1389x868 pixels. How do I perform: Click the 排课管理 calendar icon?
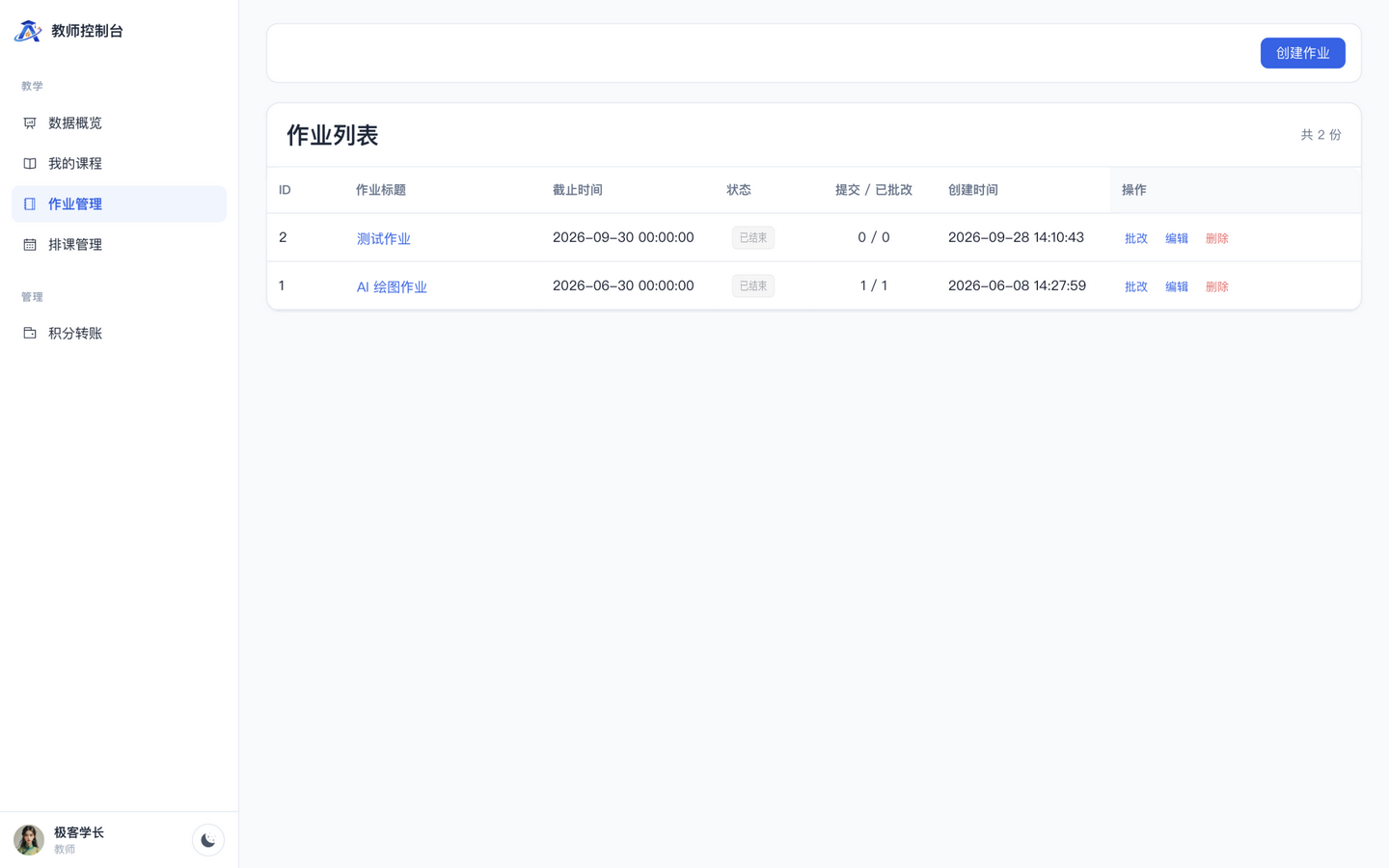coord(30,245)
